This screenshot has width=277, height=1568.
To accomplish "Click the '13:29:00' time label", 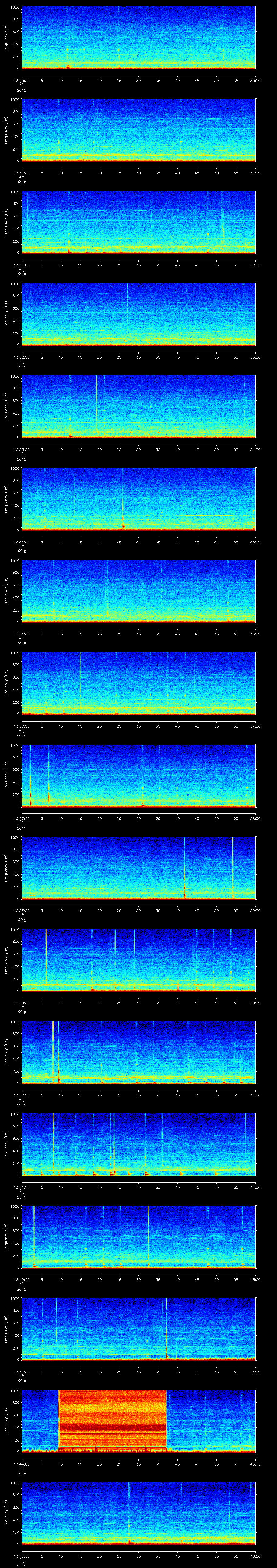I will coord(21,80).
